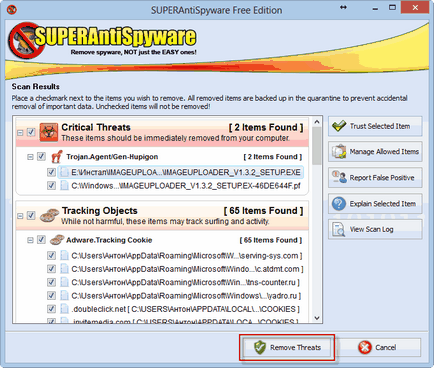The height and width of the screenshot is (368, 434).
Task: Collapse the Trojan.Agent/Gen-Hupigon tree node
Action: click(30, 157)
